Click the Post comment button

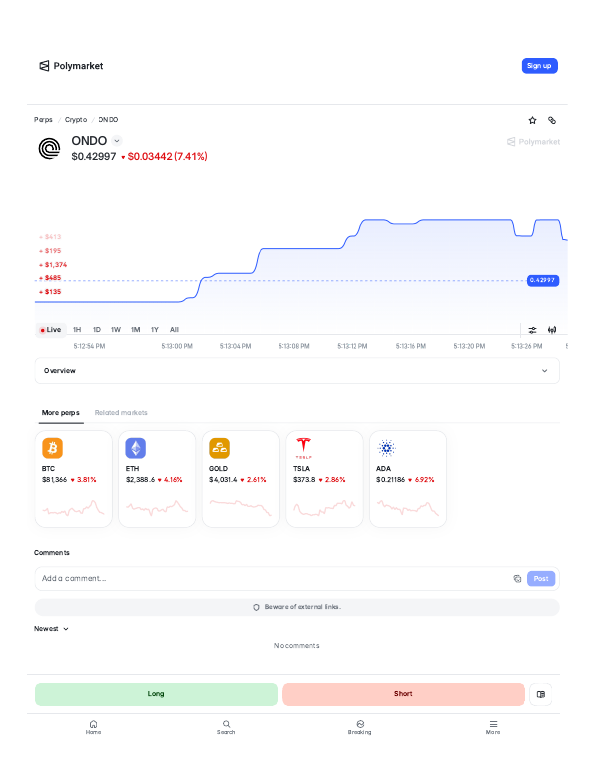(541, 578)
